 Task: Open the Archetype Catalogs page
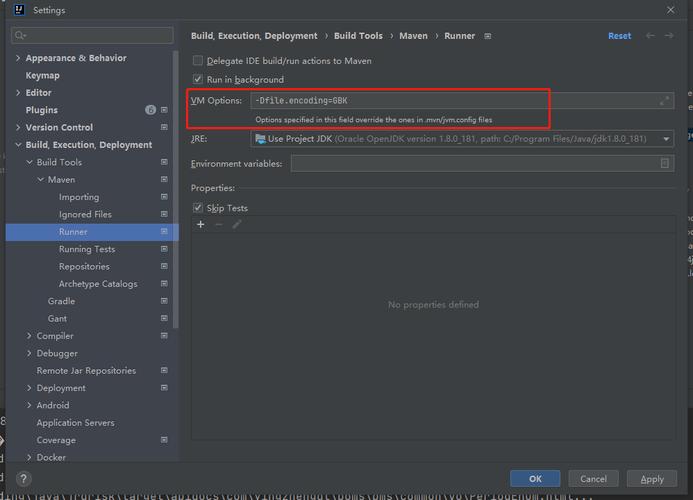coord(98,284)
